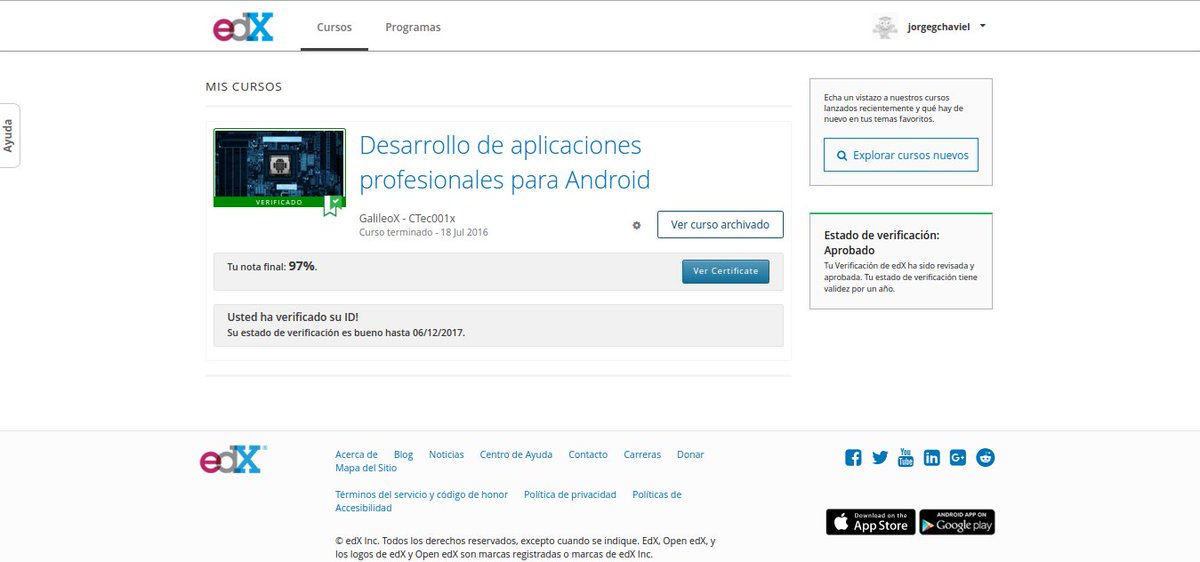Screen dimensions: 1200x562
Task: Click Download on the App Store badge
Action: click(x=870, y=522)
